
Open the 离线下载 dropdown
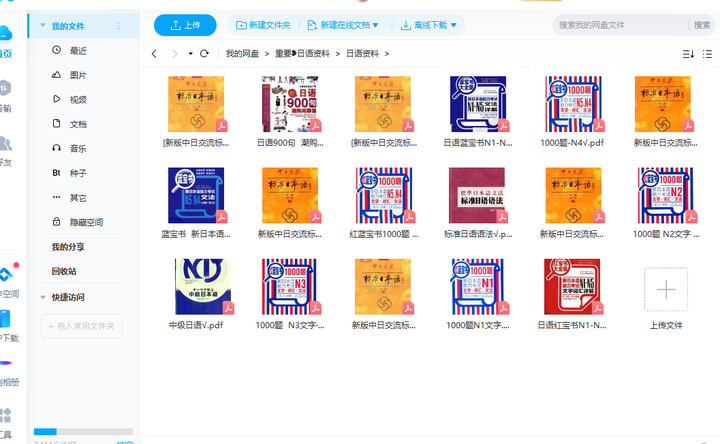pos(429,25)
